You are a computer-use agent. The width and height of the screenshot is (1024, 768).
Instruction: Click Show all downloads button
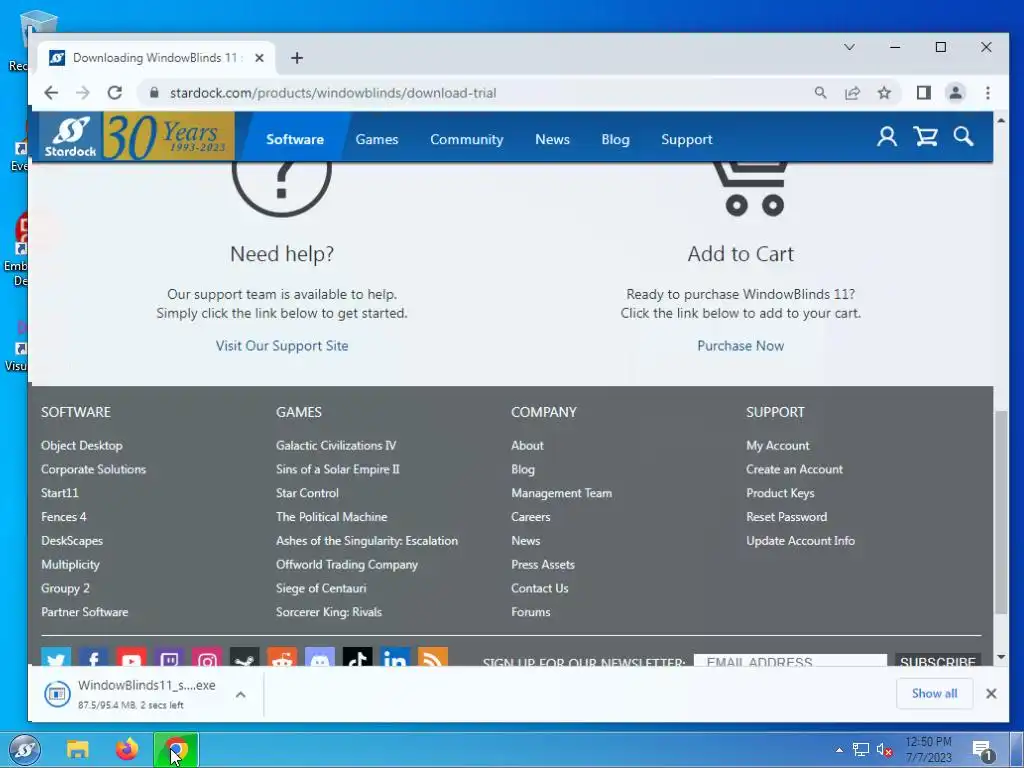935,694
